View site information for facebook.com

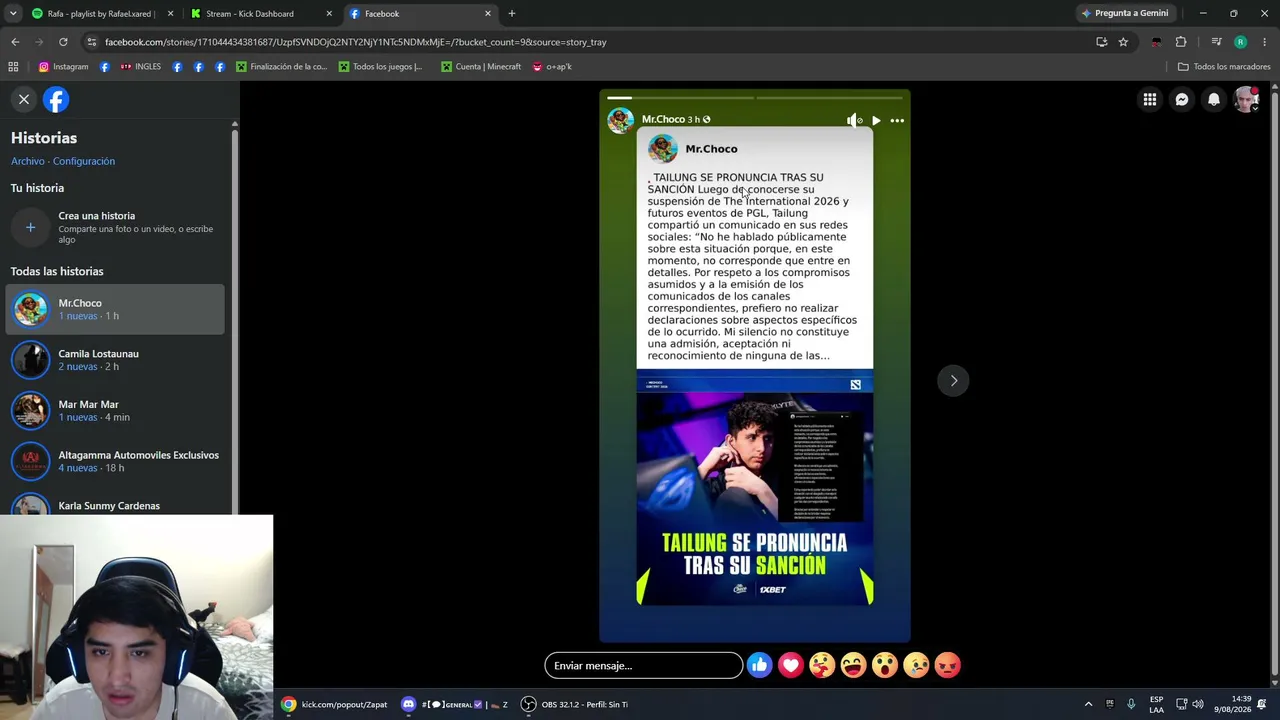click(x=91, y=42)
